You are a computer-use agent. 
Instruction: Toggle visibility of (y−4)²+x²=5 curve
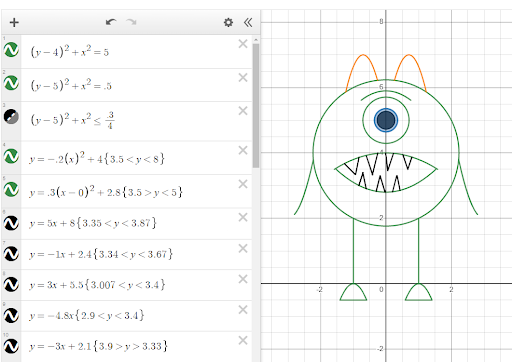(11, 50)
